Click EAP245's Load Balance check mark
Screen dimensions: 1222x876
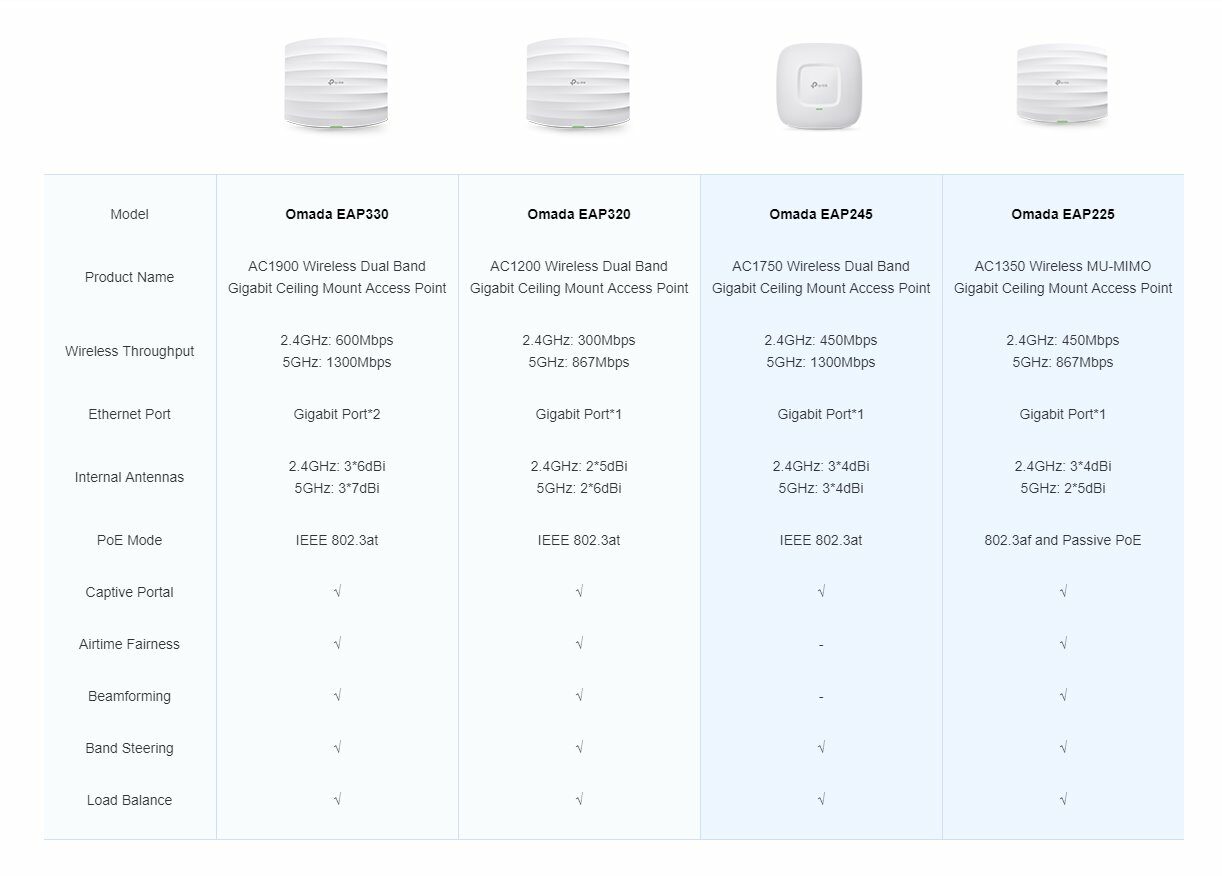[821, 800]
